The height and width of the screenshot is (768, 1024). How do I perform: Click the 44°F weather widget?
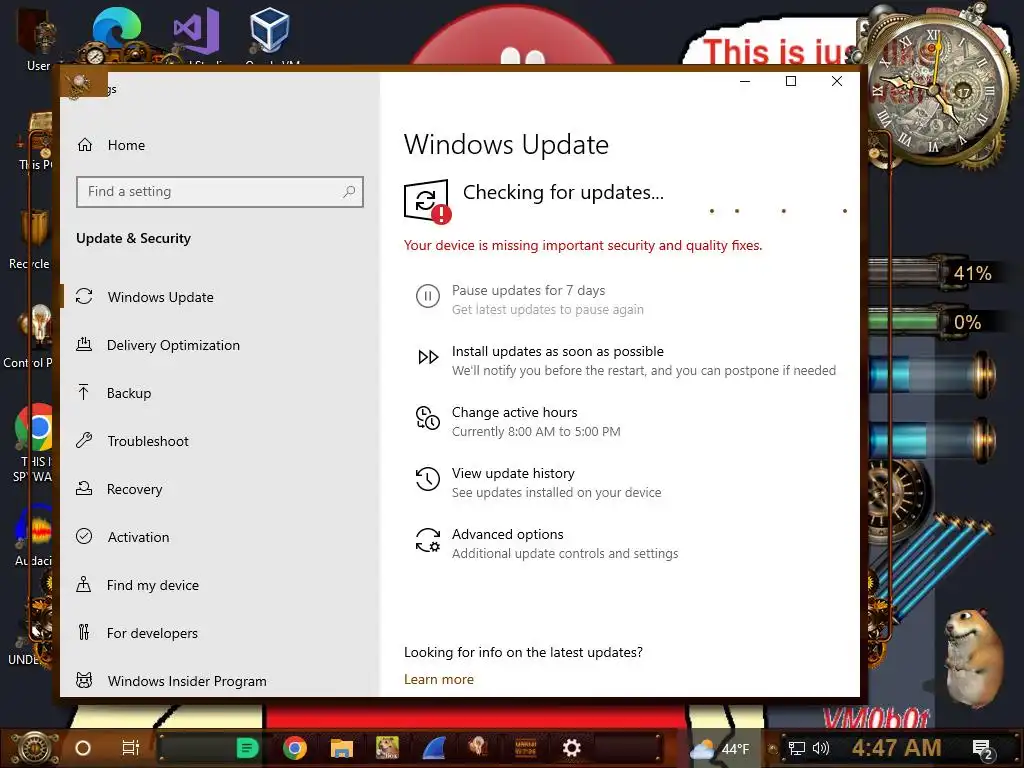click(720, 749)
